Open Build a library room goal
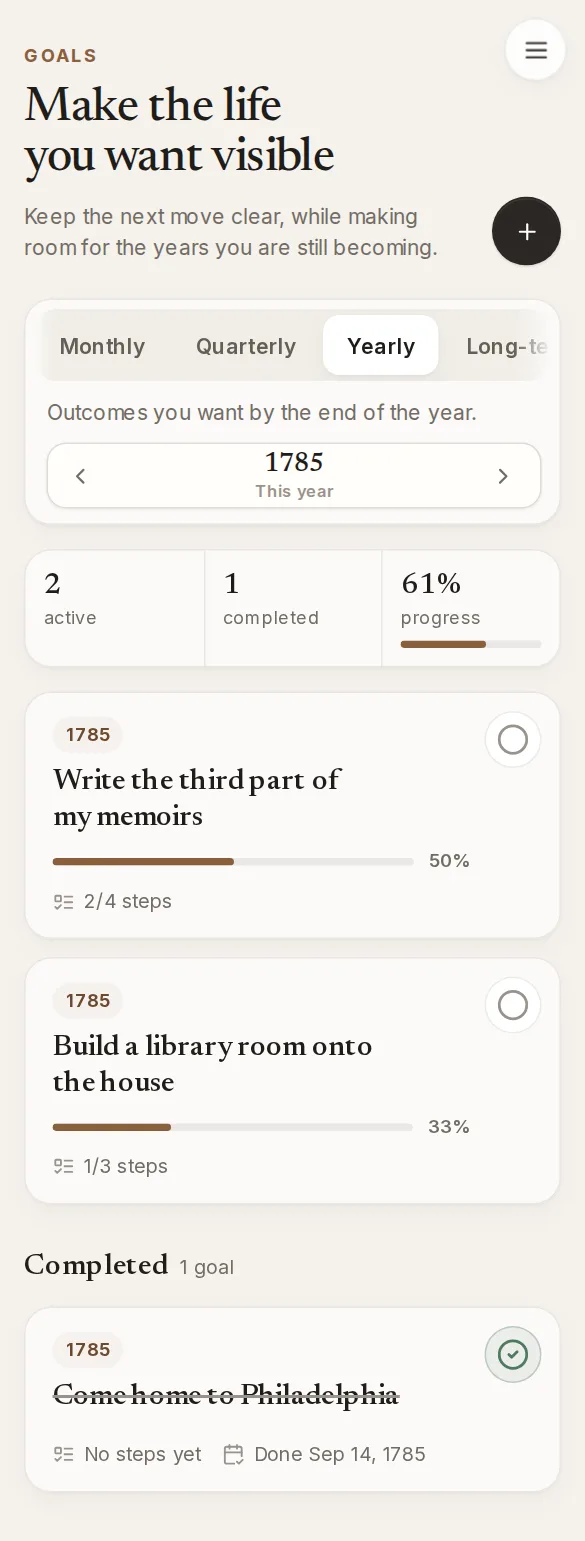Viewport: 585px width, 1541px height. [x=213, y=1063]
